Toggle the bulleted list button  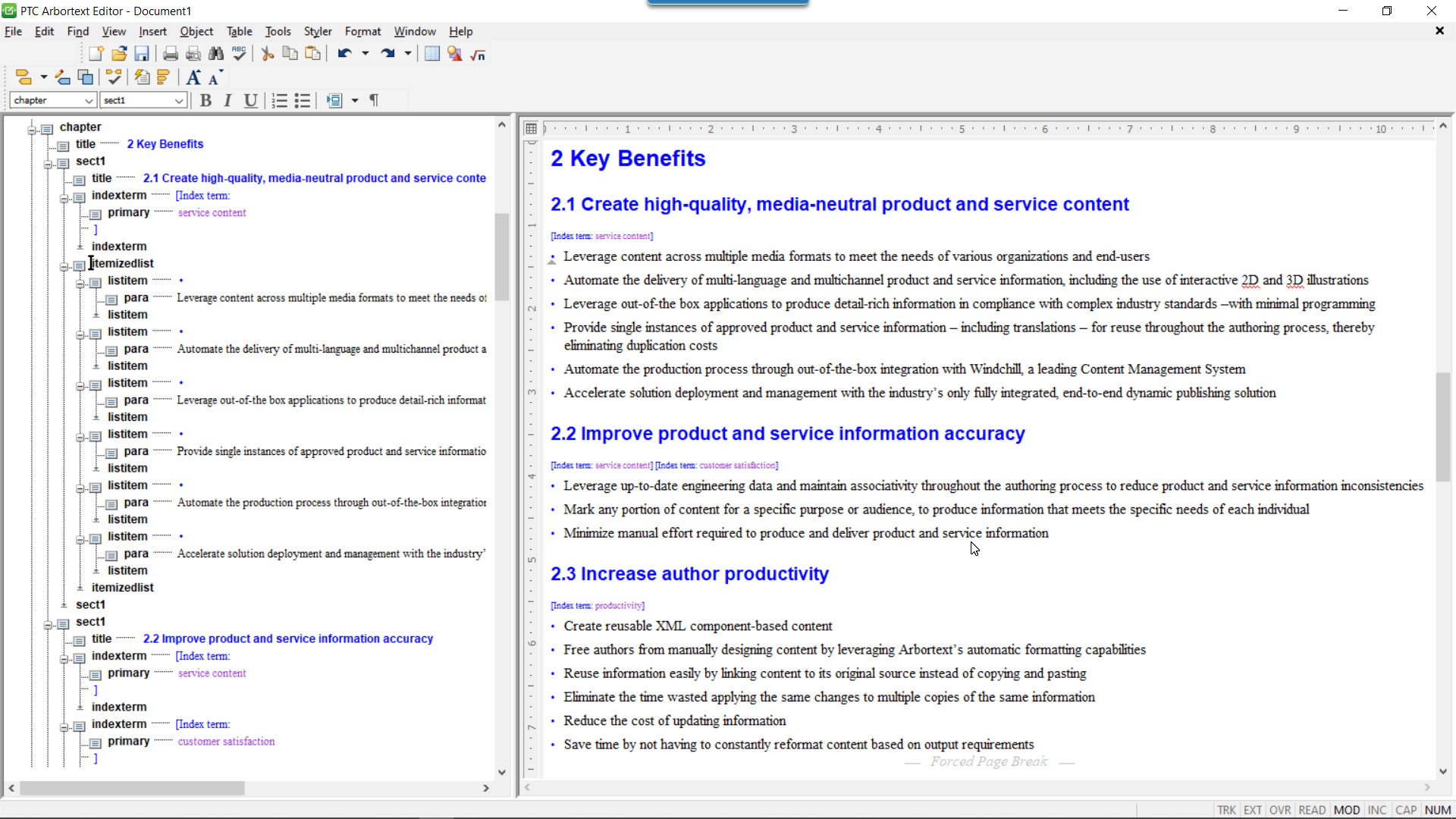point(303,101)
